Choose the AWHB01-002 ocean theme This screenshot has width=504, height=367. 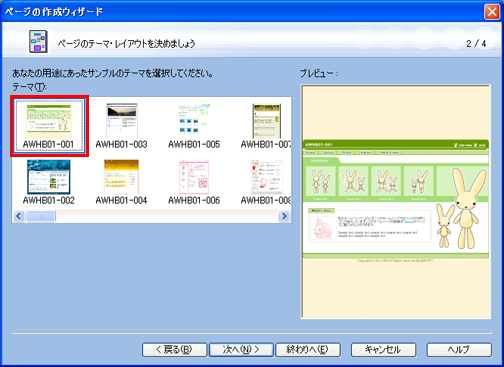click(x=49, y=182)
